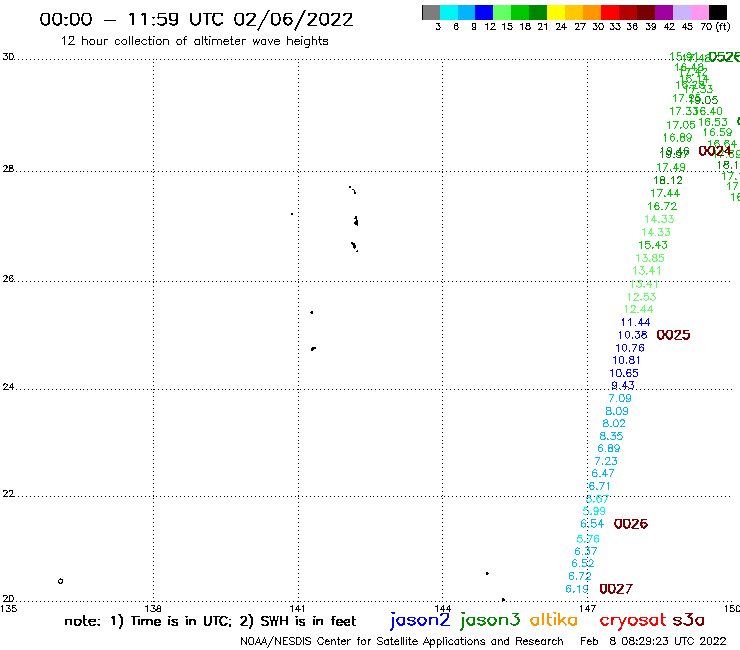Click the 16.72 wave height value
Screen dimensions: 740x650
point(662,206)
